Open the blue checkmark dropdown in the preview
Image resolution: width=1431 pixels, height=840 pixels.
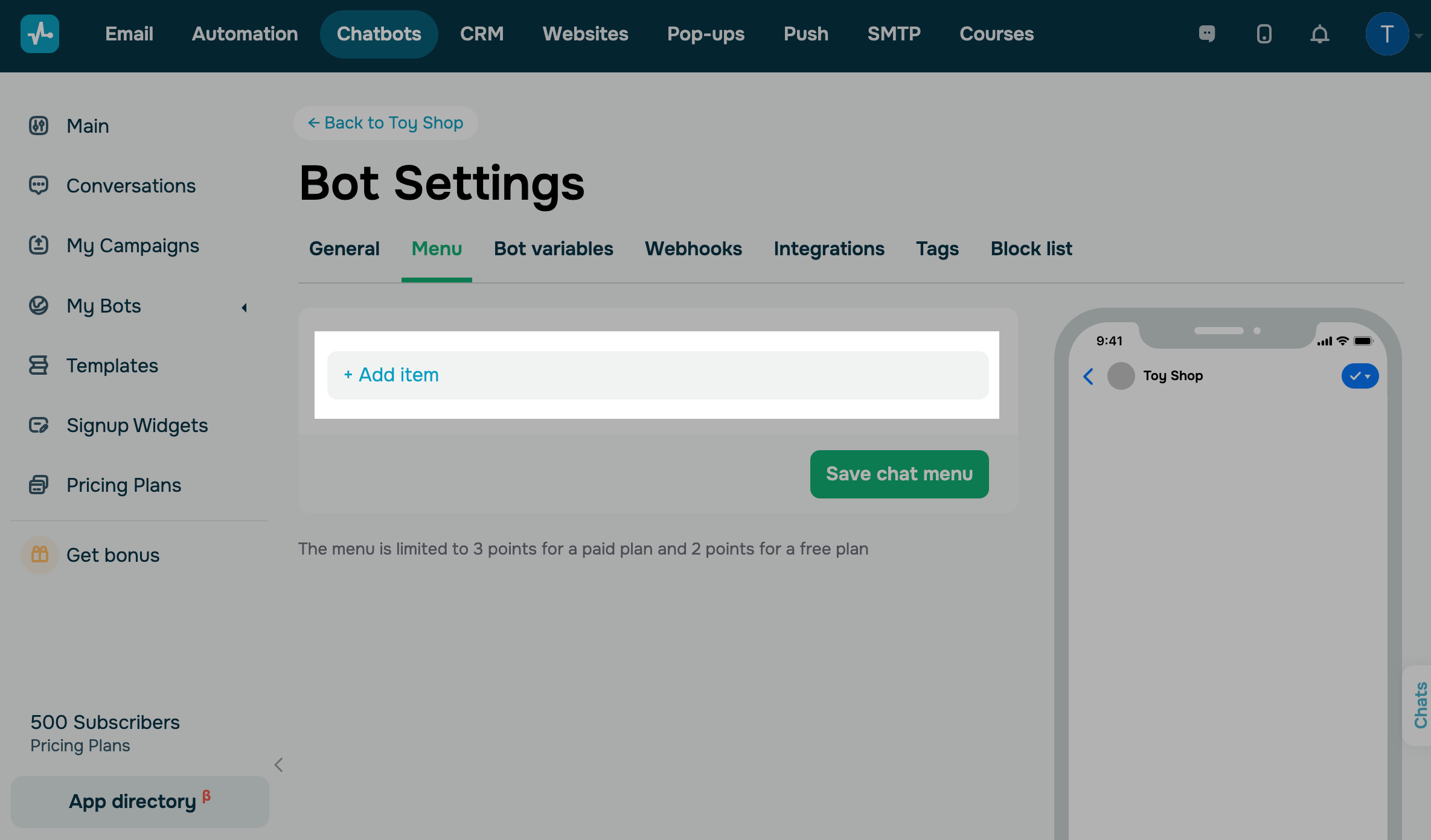pyautogui.click(x=1360, y=376)
